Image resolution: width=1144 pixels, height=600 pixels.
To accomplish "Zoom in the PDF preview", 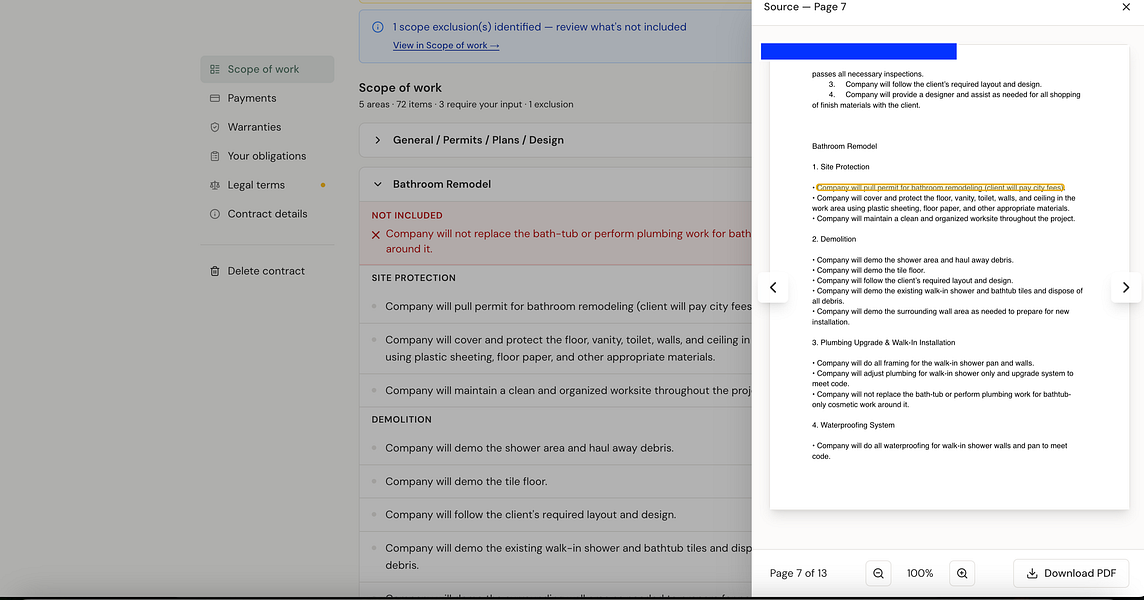I will click(962, 573).
